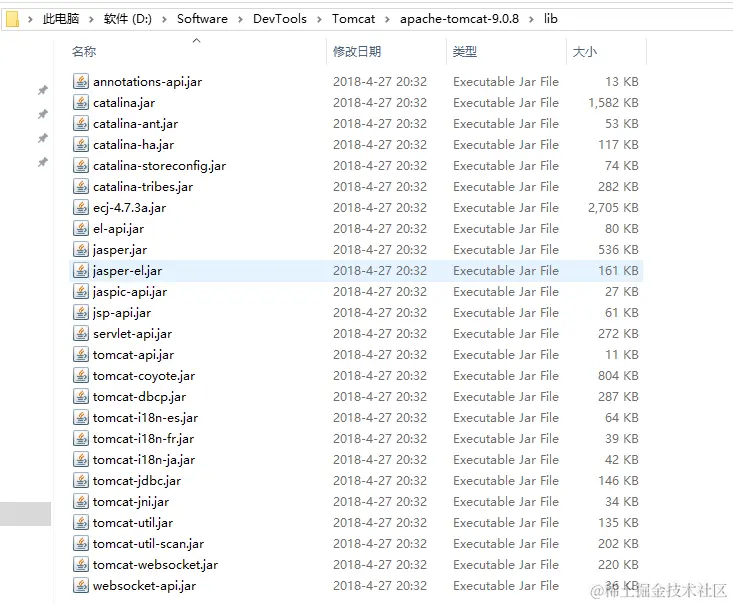Screen dimensions: 733x605
Task: Click the jasper-el.jar file icon
Action: [x=81, y=271]
